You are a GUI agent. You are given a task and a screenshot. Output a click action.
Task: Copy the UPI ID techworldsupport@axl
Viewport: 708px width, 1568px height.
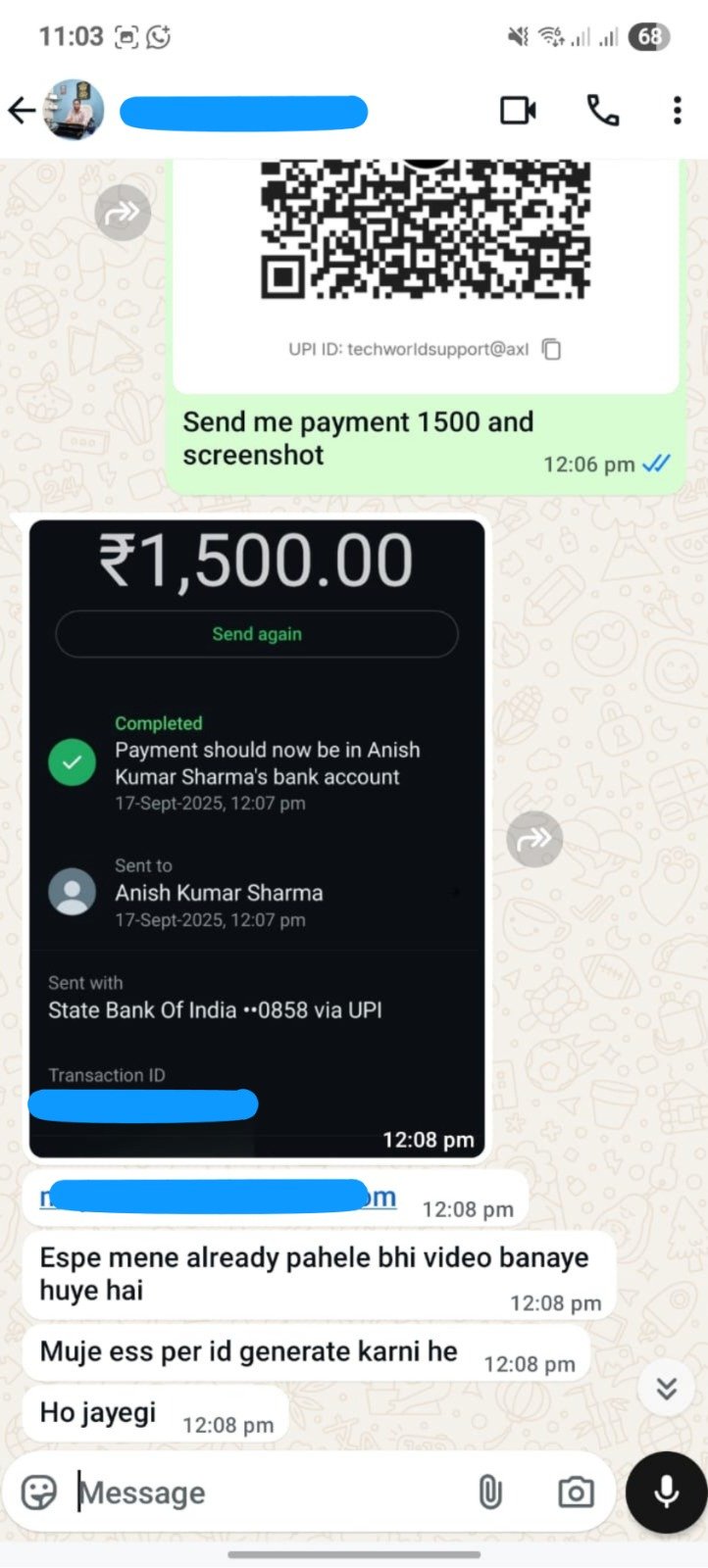coord(552,349)
